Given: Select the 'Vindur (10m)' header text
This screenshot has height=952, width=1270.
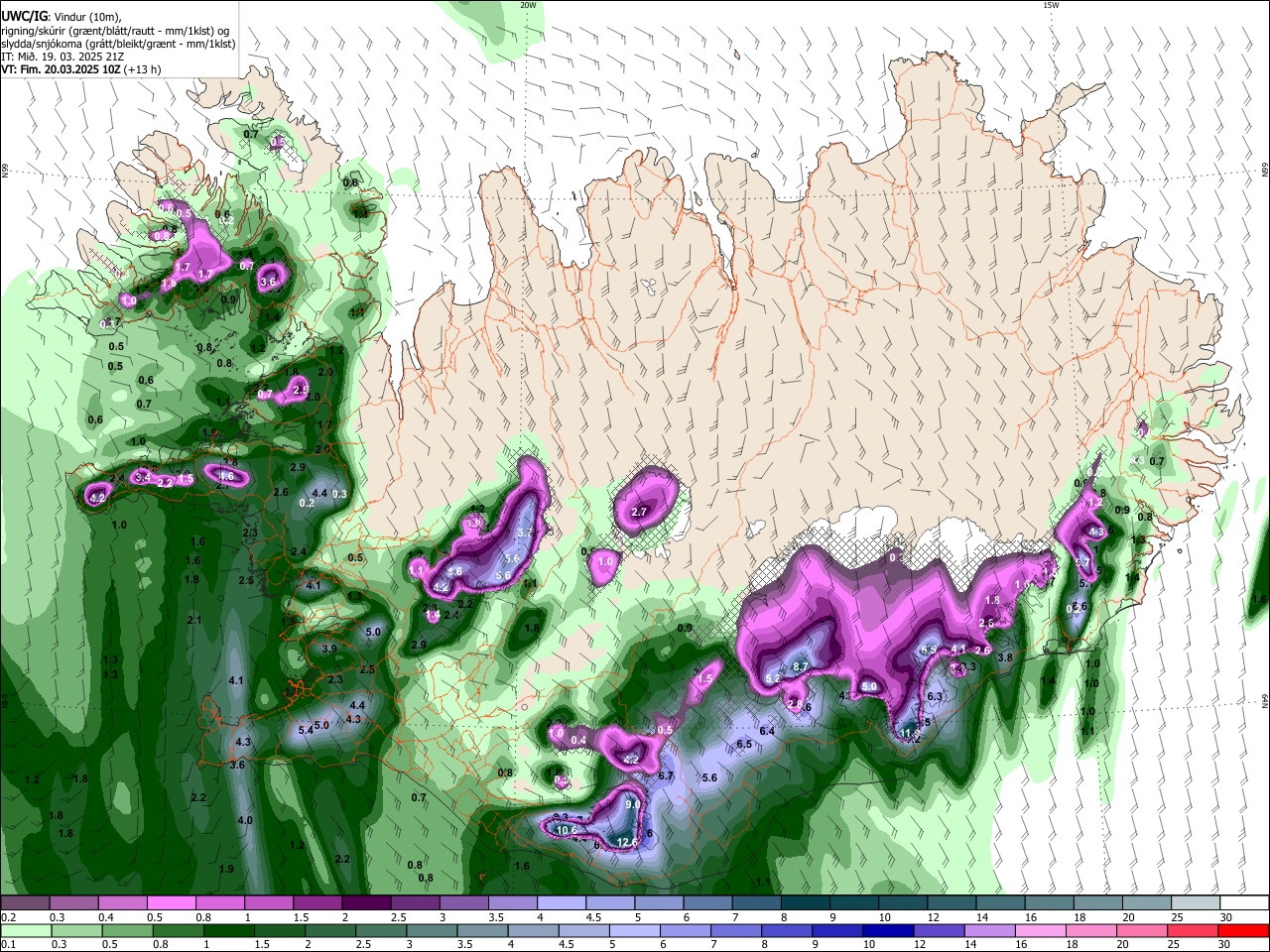Looking at the screenshot, I should click(85, 17).
